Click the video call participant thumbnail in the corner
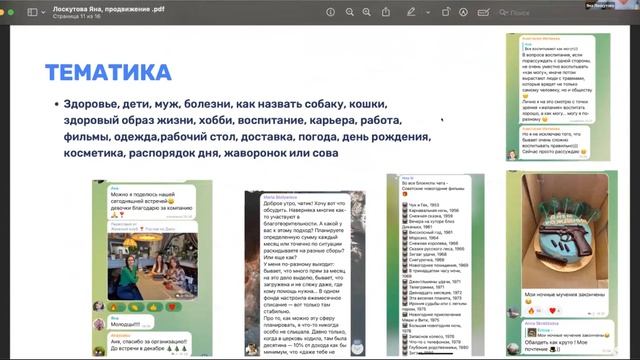 (x=611, y=4)
